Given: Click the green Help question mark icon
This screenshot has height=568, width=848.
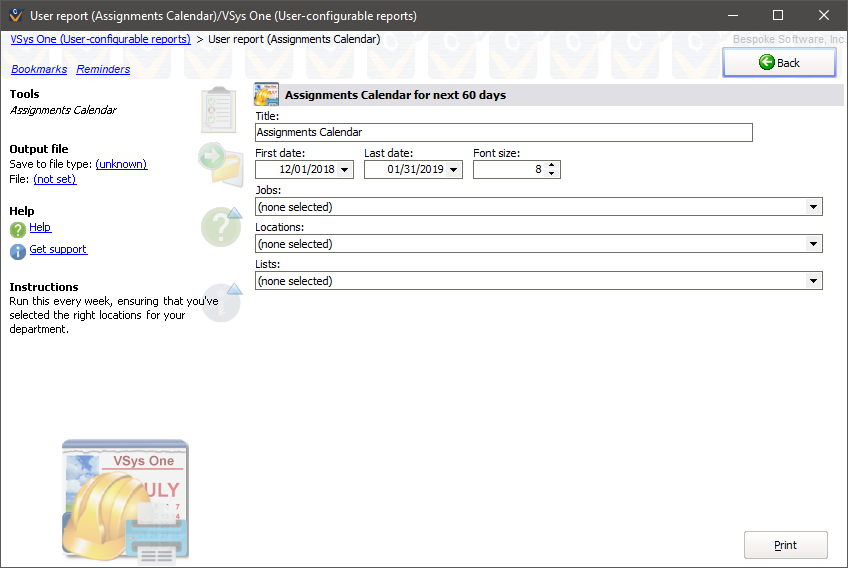Looking at the screenshot, I should pyautogui.click(x=18, y=229).
